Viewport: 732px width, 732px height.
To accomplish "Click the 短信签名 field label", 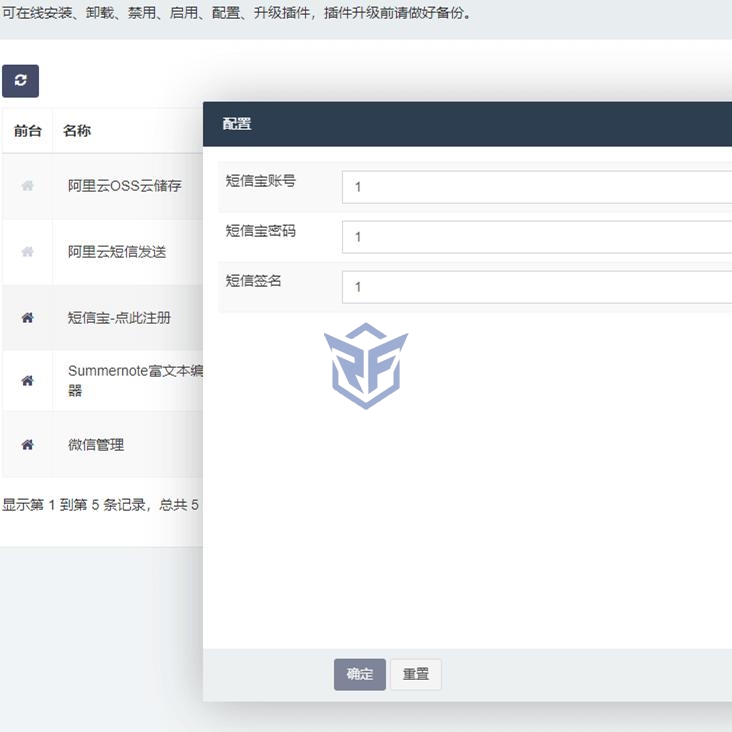I will (x=253, y=281).
